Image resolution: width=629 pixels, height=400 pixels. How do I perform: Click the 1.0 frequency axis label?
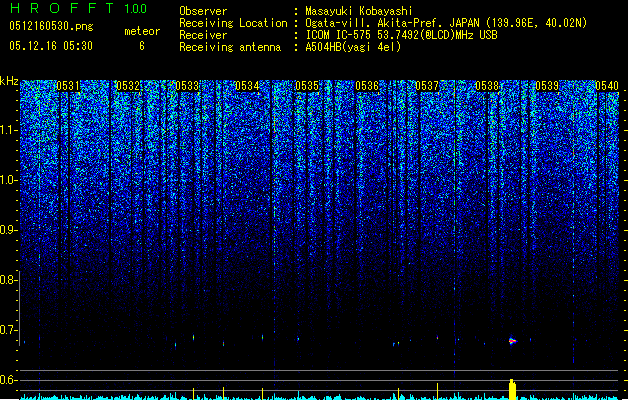[9, 180]
